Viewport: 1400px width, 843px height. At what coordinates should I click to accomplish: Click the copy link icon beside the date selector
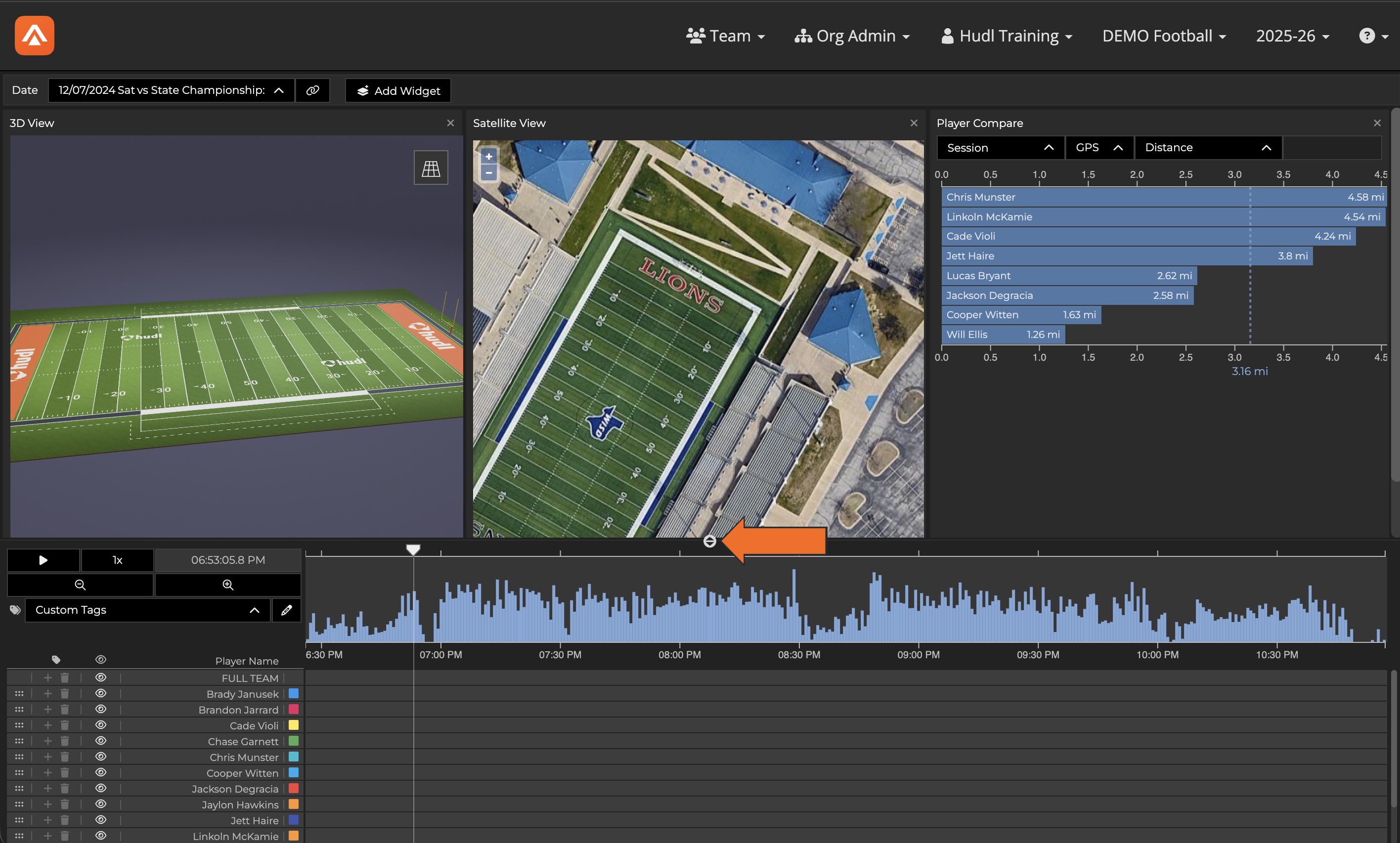(x=312, y=90)
